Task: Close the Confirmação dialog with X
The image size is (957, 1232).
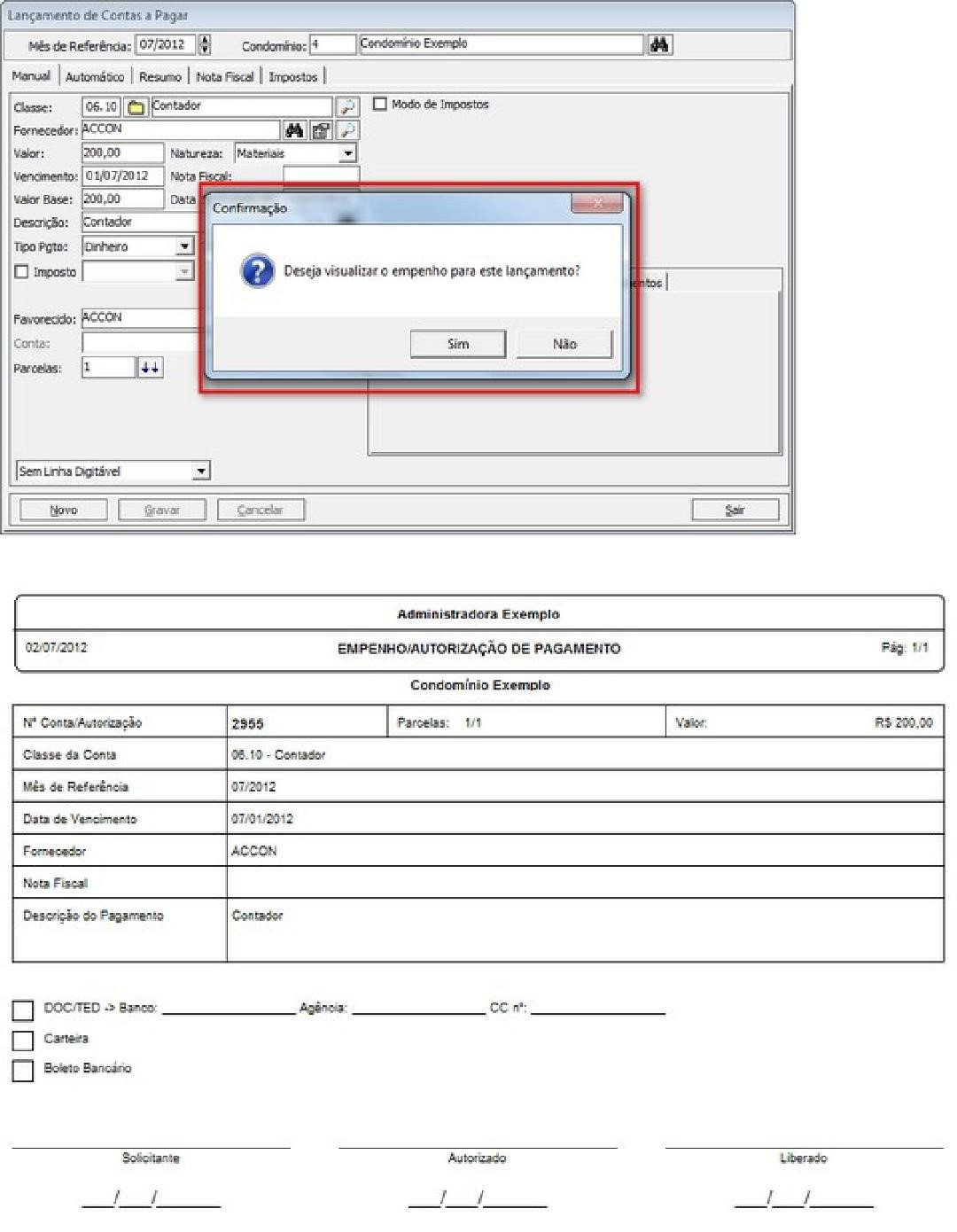Action: pyautogui.click(x=596, y=205)
